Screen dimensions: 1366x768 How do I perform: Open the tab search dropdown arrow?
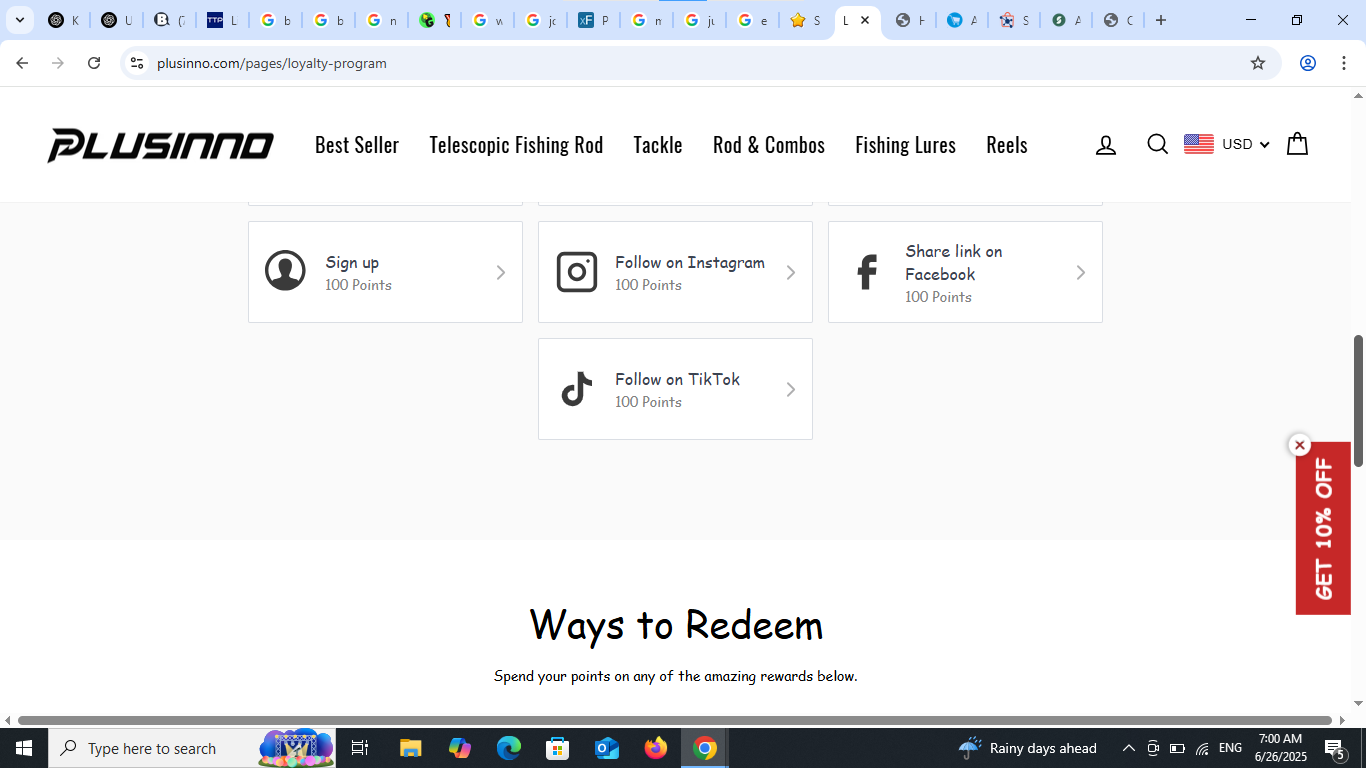19,20
